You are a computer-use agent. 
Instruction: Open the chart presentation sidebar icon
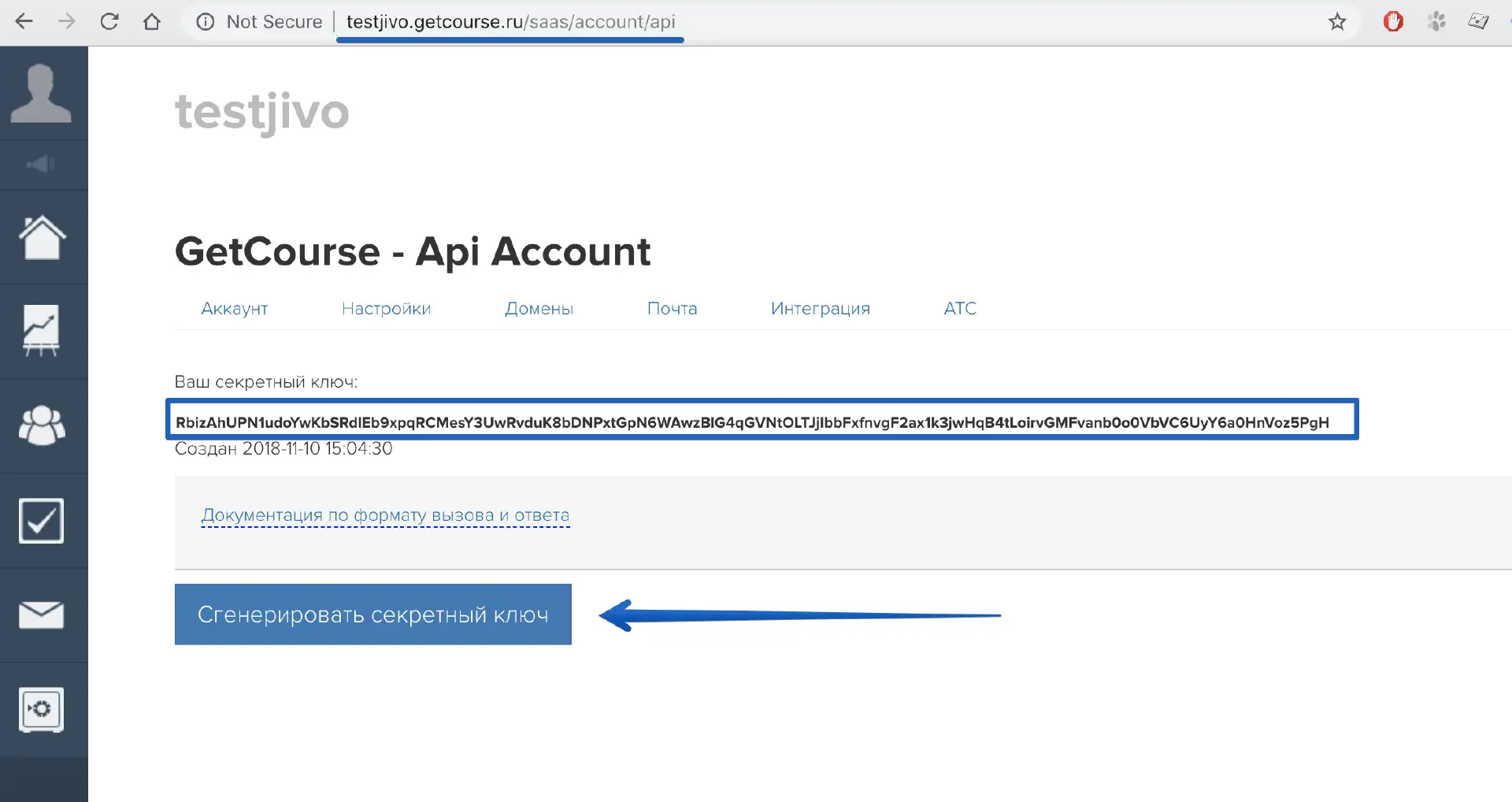pyautogui.click(x=41, y=330)
